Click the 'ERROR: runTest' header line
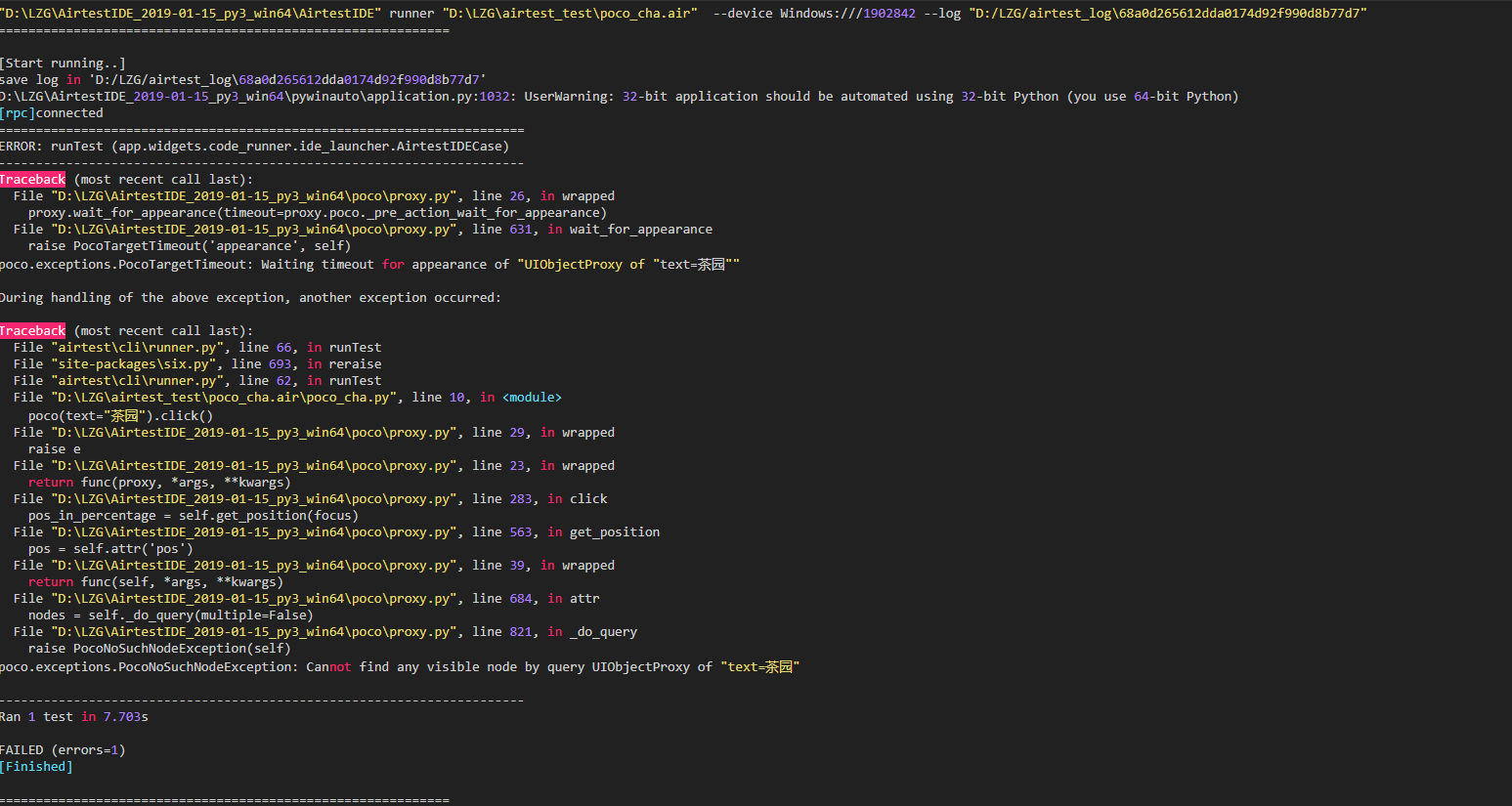1512x806 pixels. pos(254,147)
